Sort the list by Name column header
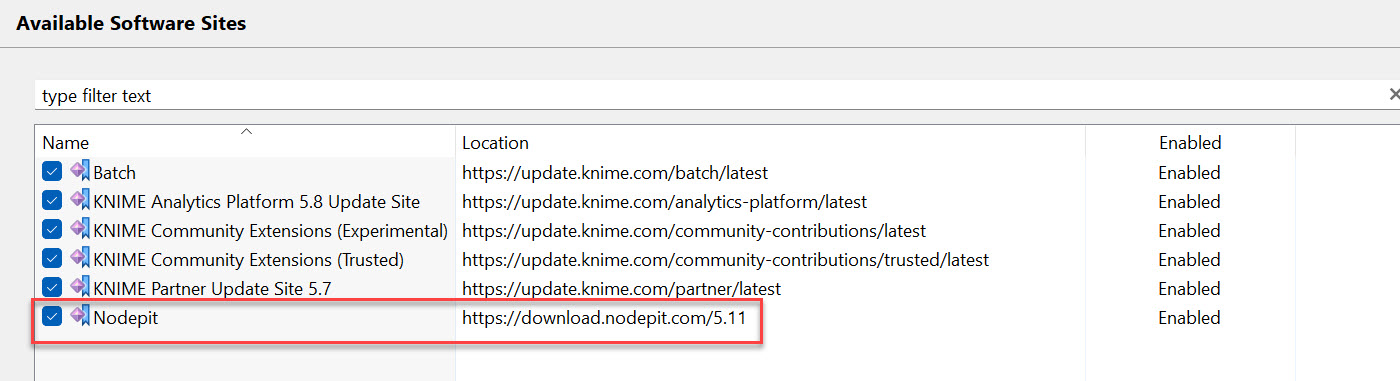Screen dimensions: 1400x381 (245, 142)
